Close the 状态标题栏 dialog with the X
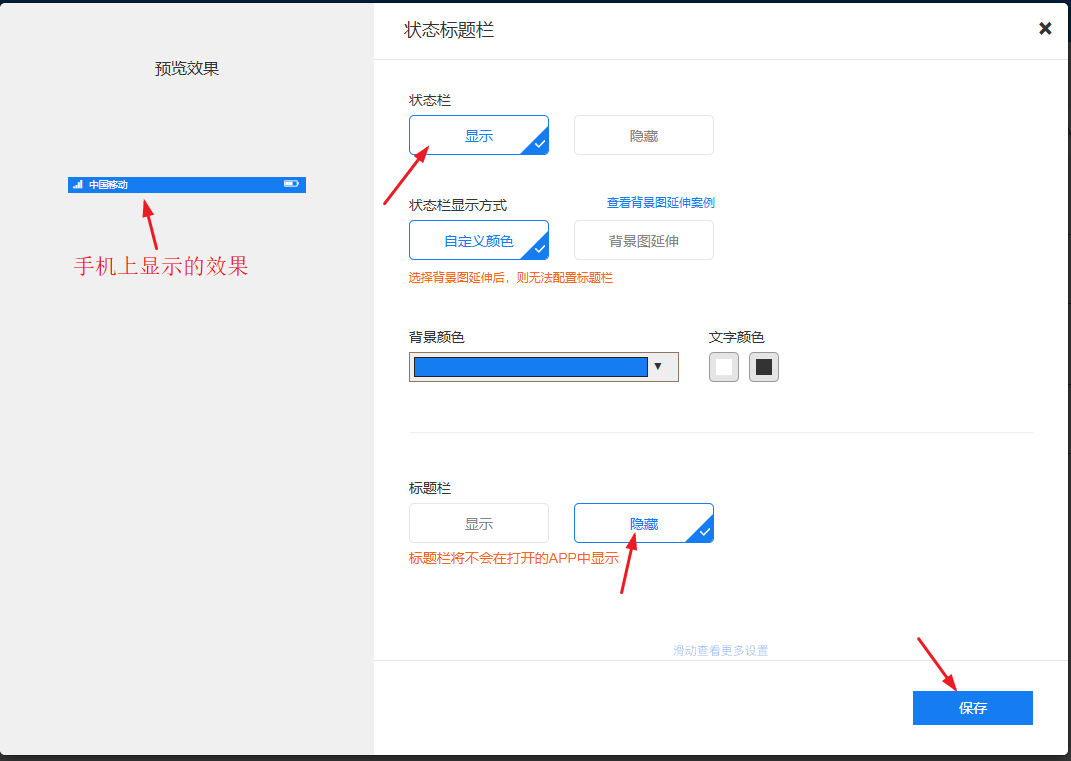The width and height of the screenshot is (1071, 761). (x=1045, y=29)
